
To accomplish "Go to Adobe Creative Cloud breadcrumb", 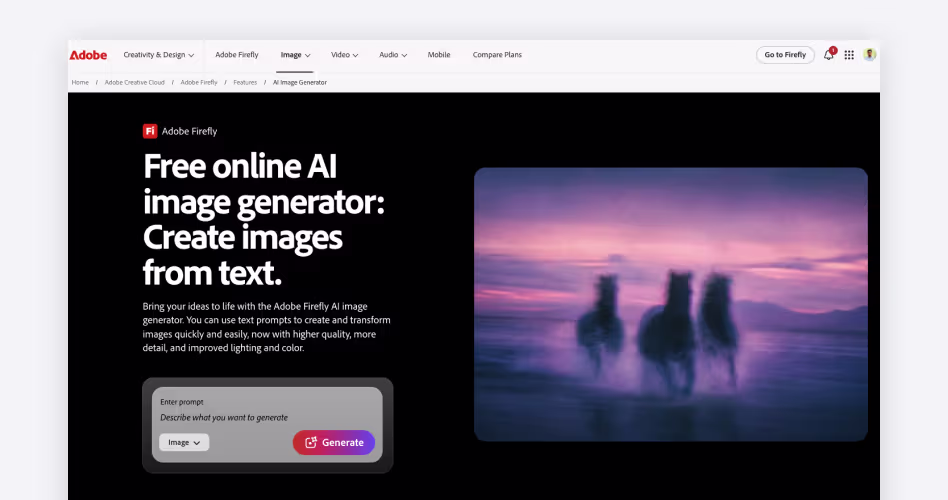I will [x=134, y=82].
